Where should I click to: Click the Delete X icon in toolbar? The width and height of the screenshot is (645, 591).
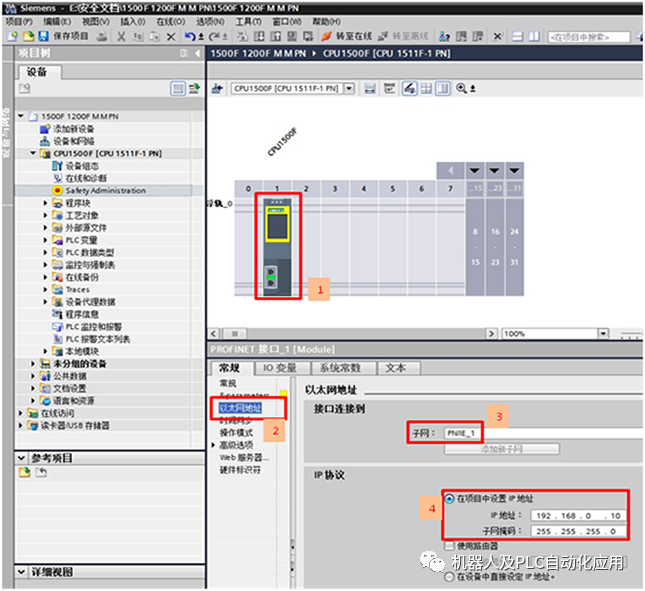171,37
